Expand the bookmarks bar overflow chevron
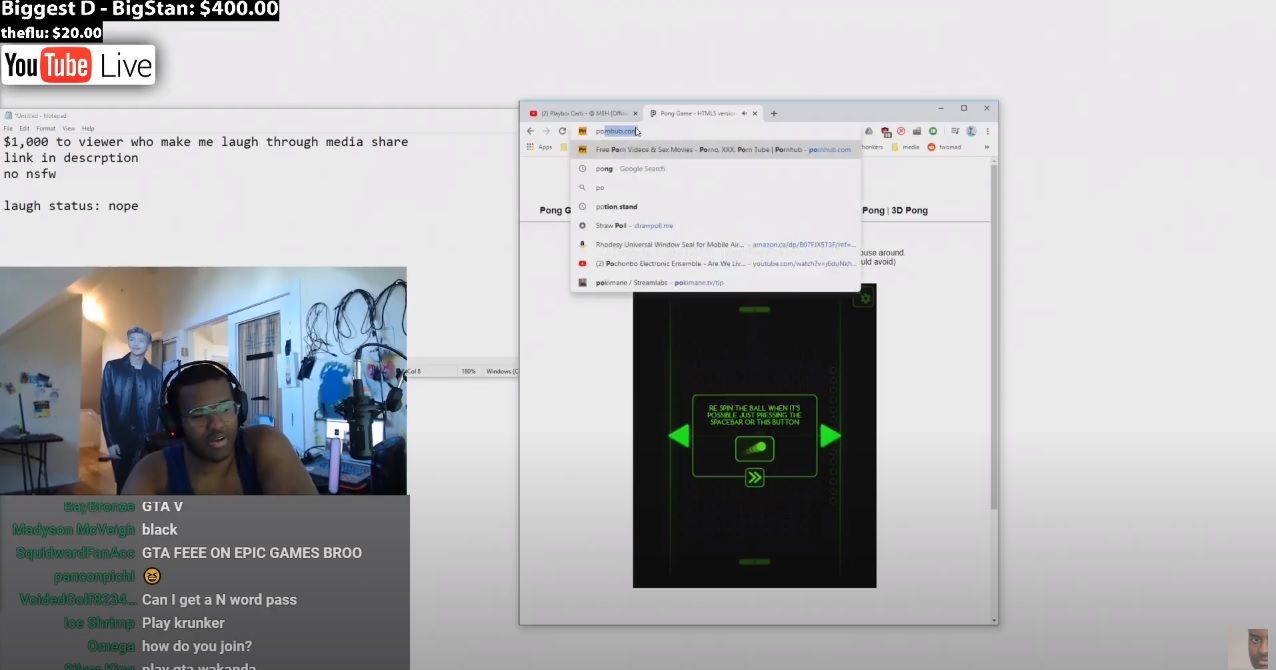Screen dimensions: 1276x670 pos(987,147)
